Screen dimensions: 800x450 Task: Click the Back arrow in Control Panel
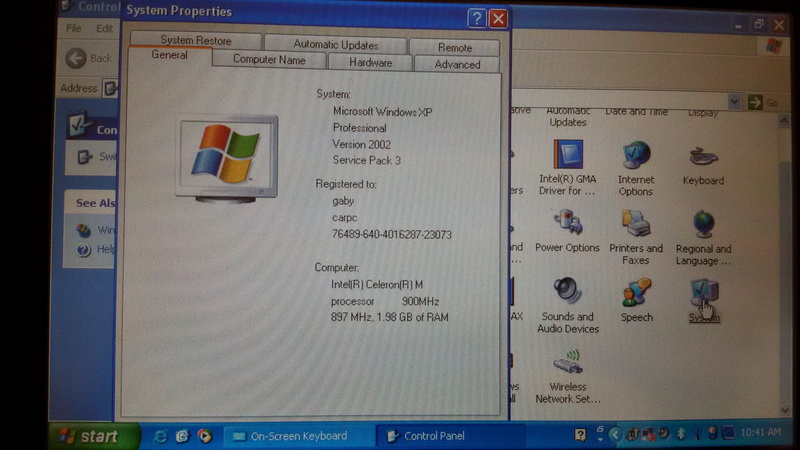76,58
